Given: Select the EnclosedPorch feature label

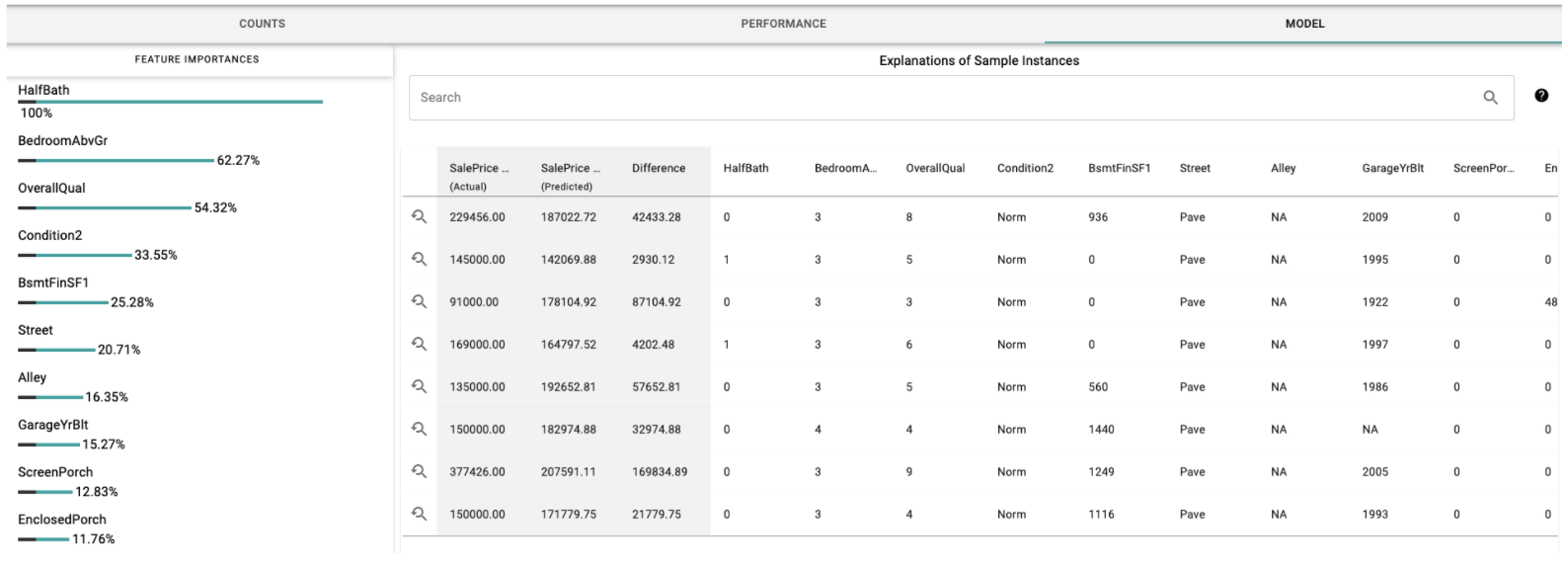Looking at the screenshot, I should pos(61,519).
